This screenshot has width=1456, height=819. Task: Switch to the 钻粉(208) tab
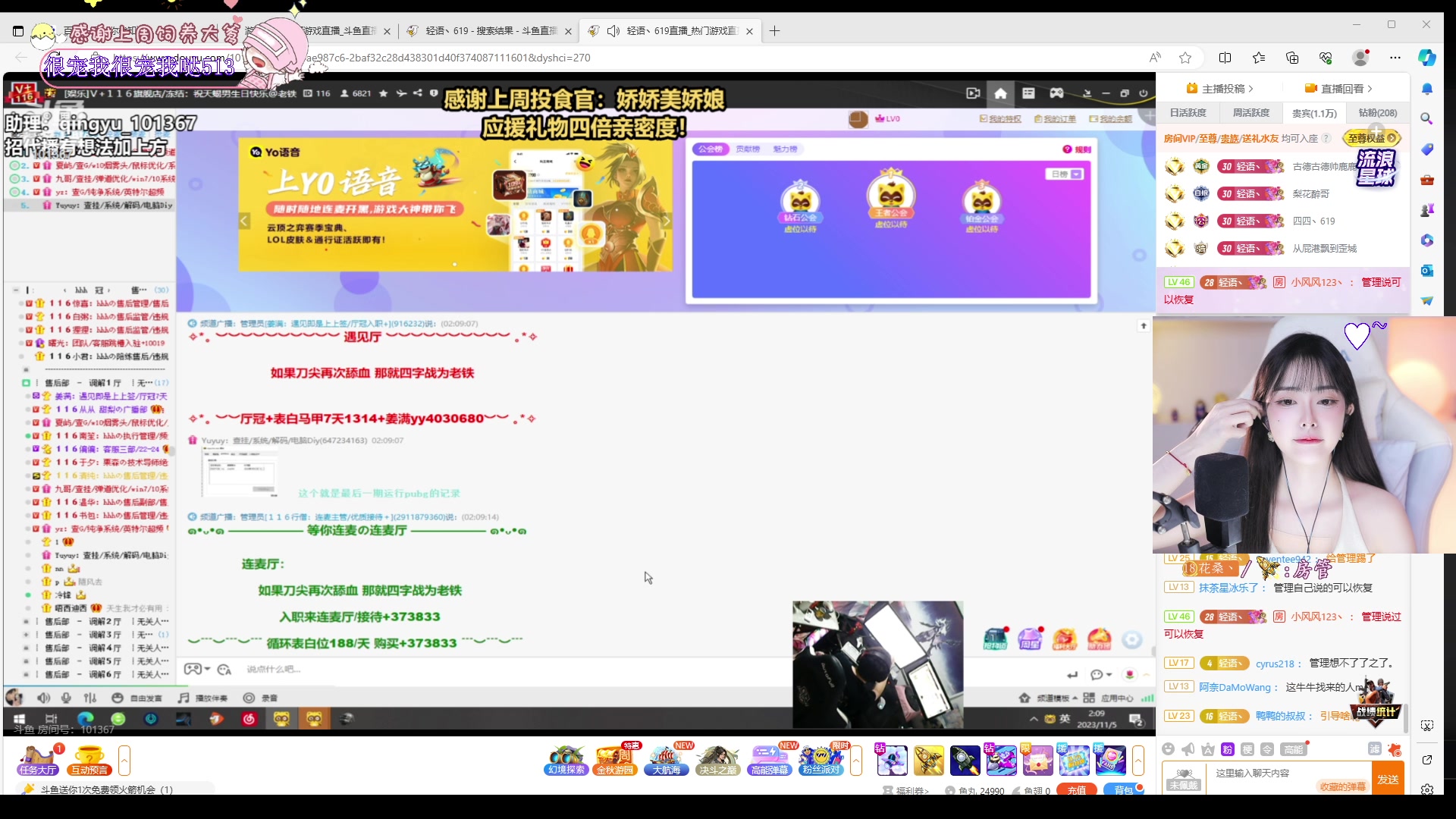pyautogui.click(x=1379, y=112)
